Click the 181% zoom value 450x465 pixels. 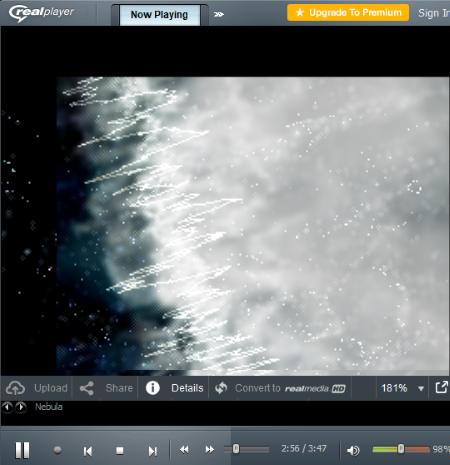click(394, 388)
